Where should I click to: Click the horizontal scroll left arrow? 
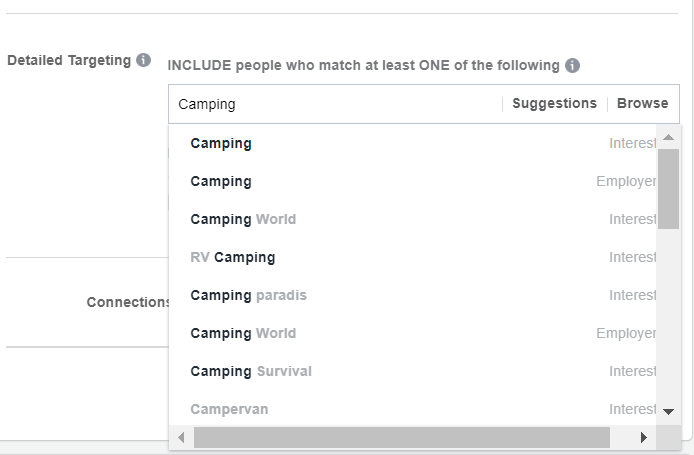(x=181, y=438)
